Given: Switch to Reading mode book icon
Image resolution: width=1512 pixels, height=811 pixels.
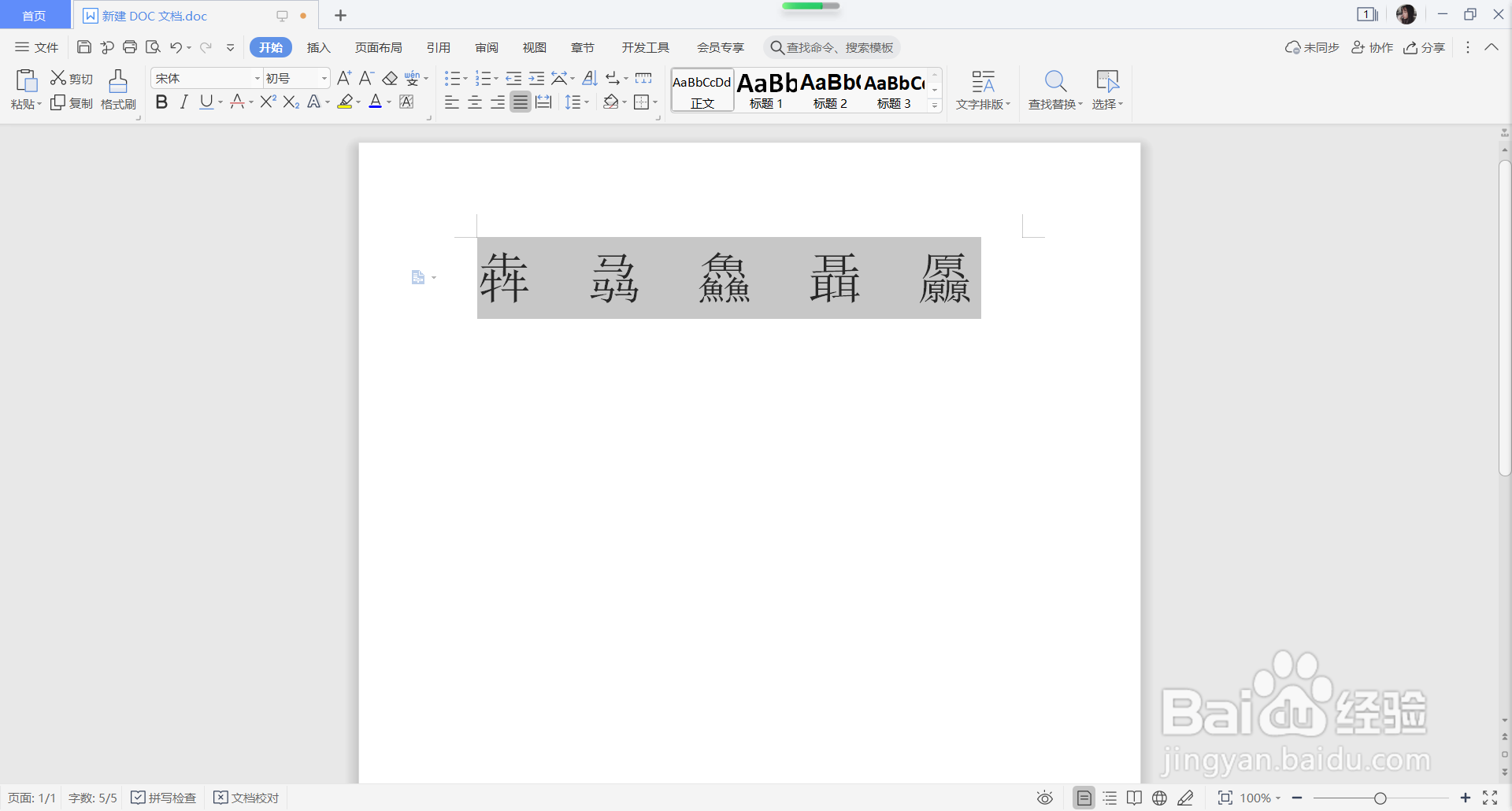Looking at the screenshot, I should (x=1134, y=798).
